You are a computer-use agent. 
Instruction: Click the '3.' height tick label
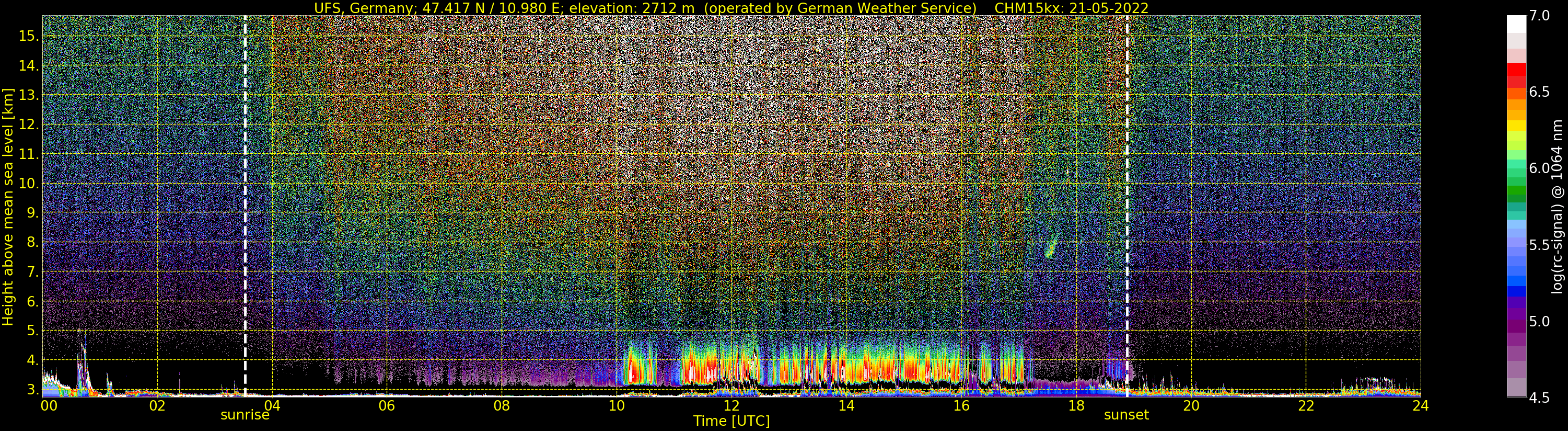[x=32, y=390]
